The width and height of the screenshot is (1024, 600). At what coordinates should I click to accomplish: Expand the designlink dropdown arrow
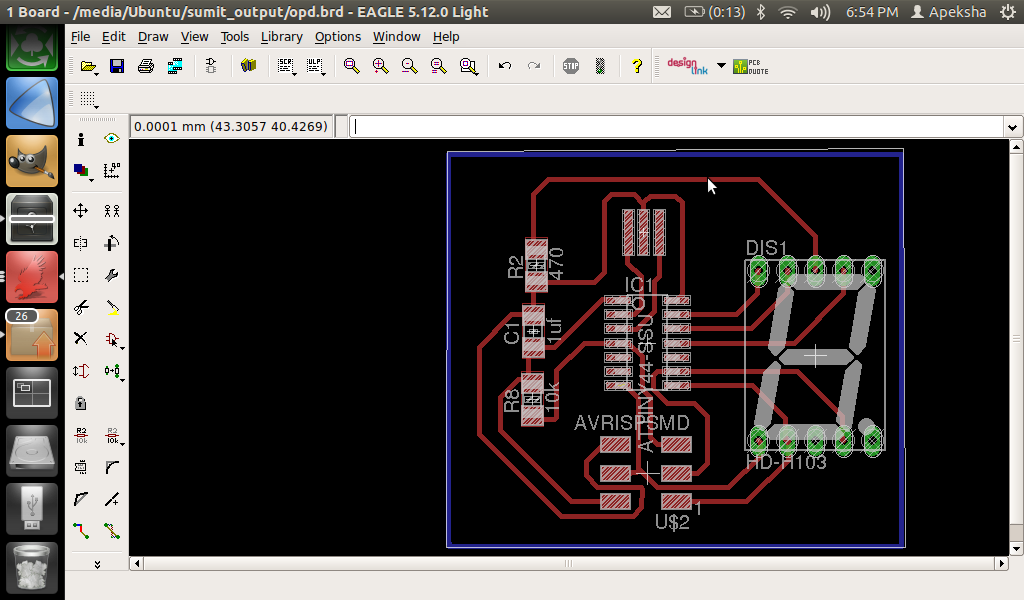(x=721, y=66)
